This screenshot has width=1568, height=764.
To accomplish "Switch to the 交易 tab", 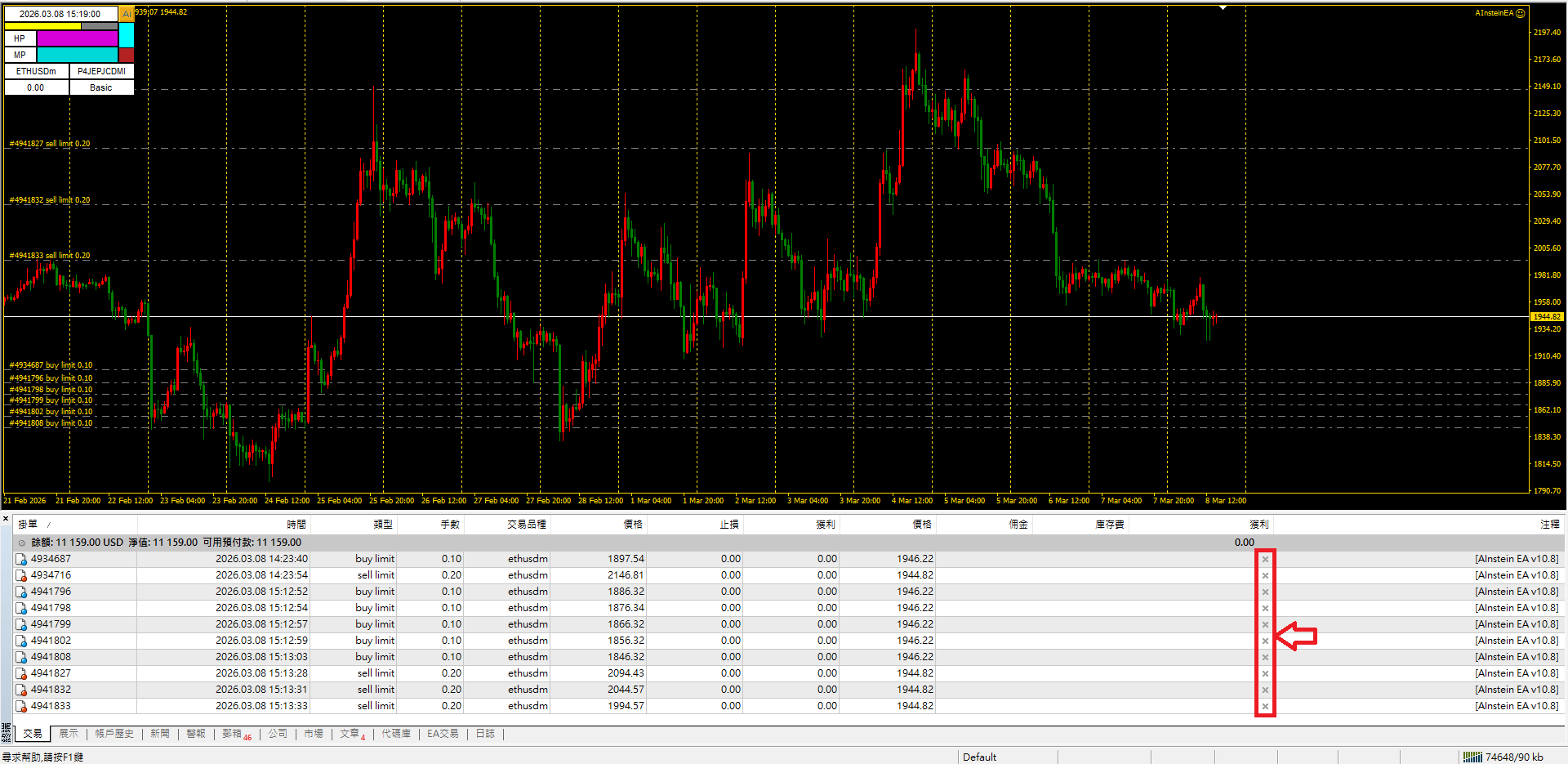I will click(33, 734).
